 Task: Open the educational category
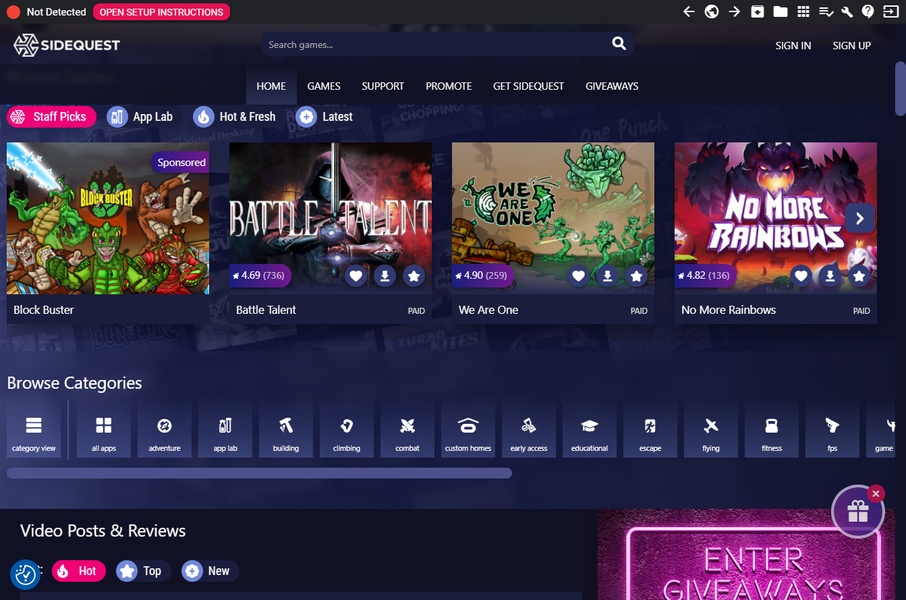tap(589, 432)
